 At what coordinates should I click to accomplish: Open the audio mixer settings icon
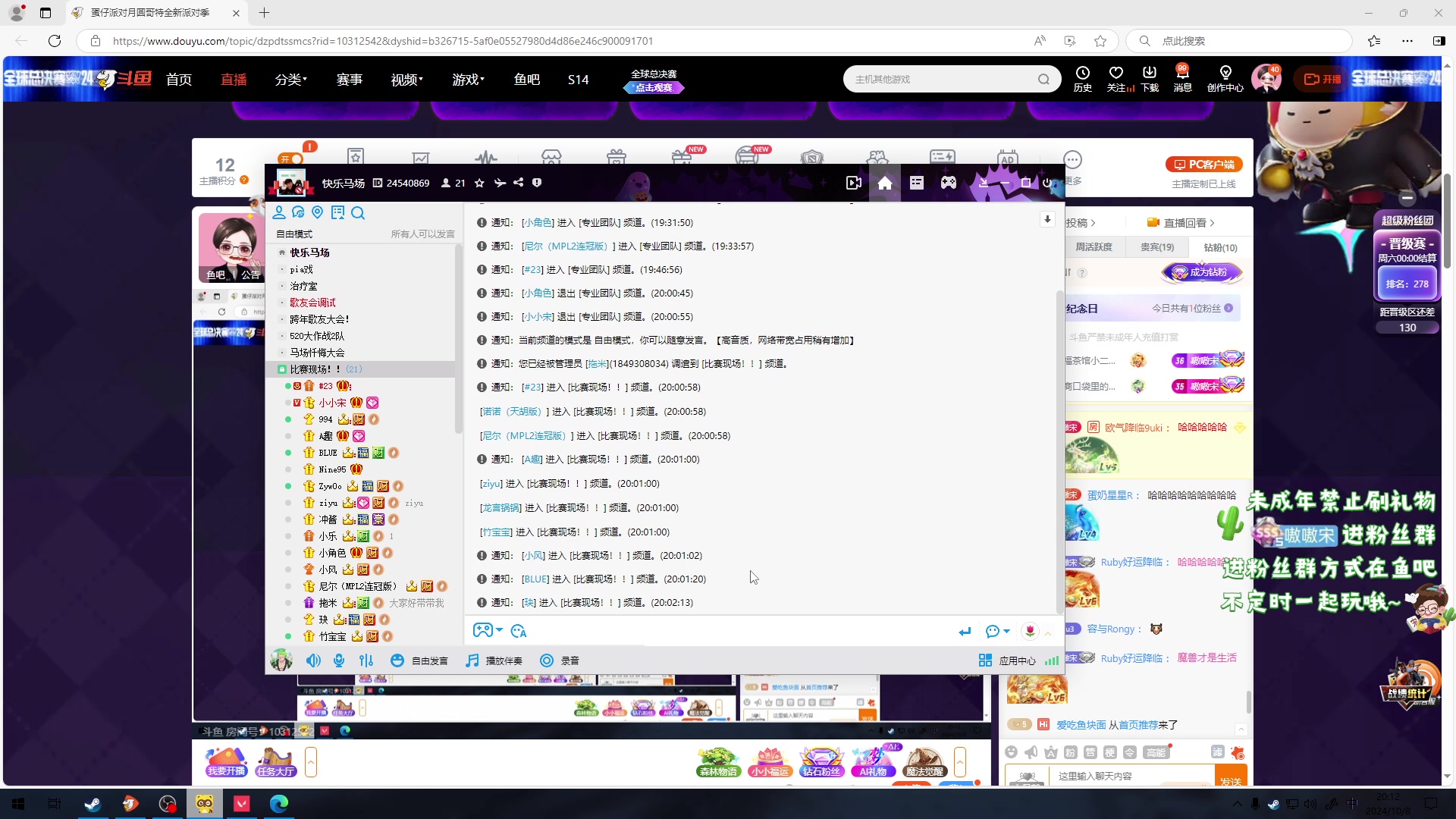tap(366, 661)
